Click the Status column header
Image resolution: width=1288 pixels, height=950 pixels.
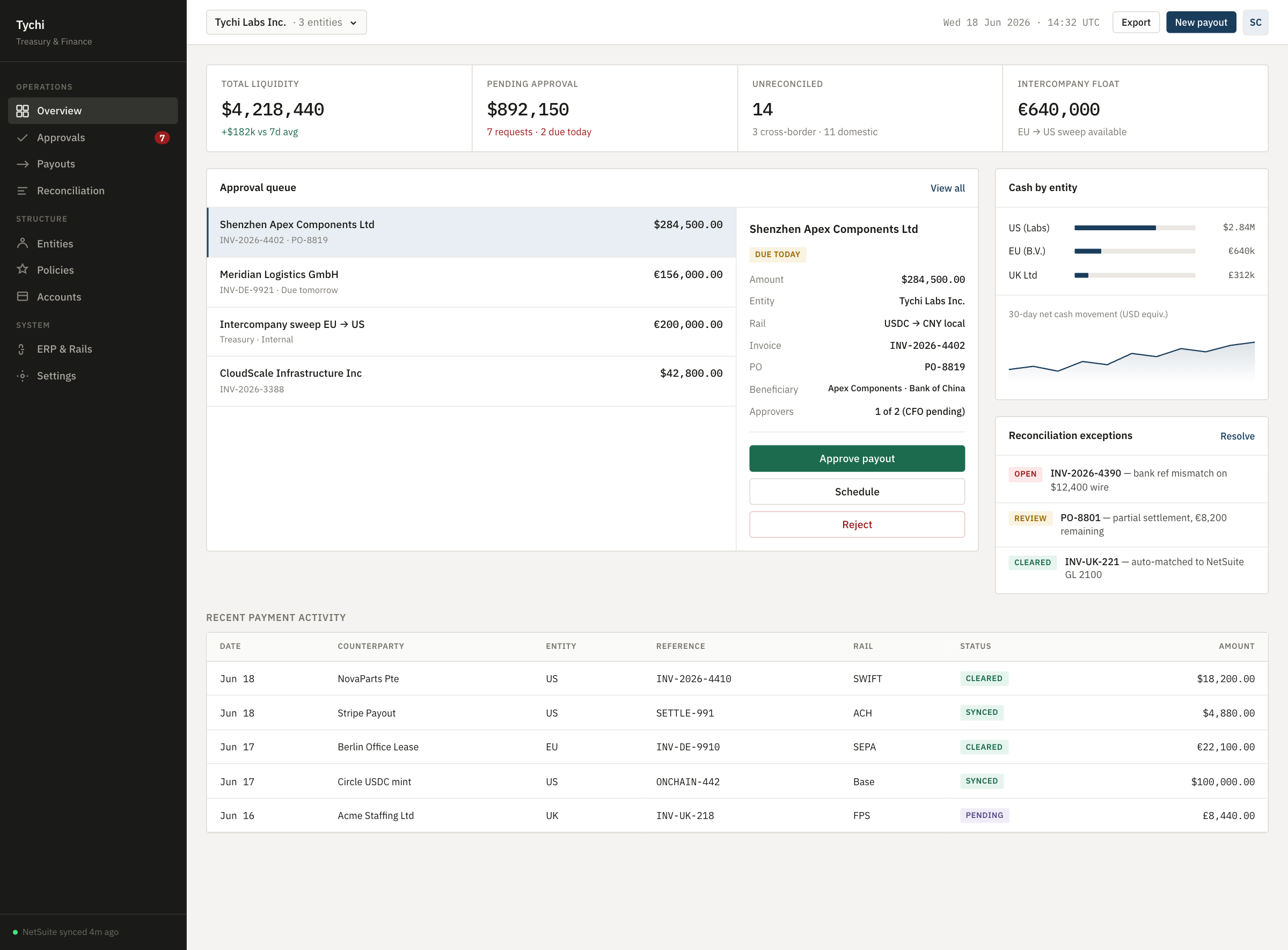click(x=975, y=646)
